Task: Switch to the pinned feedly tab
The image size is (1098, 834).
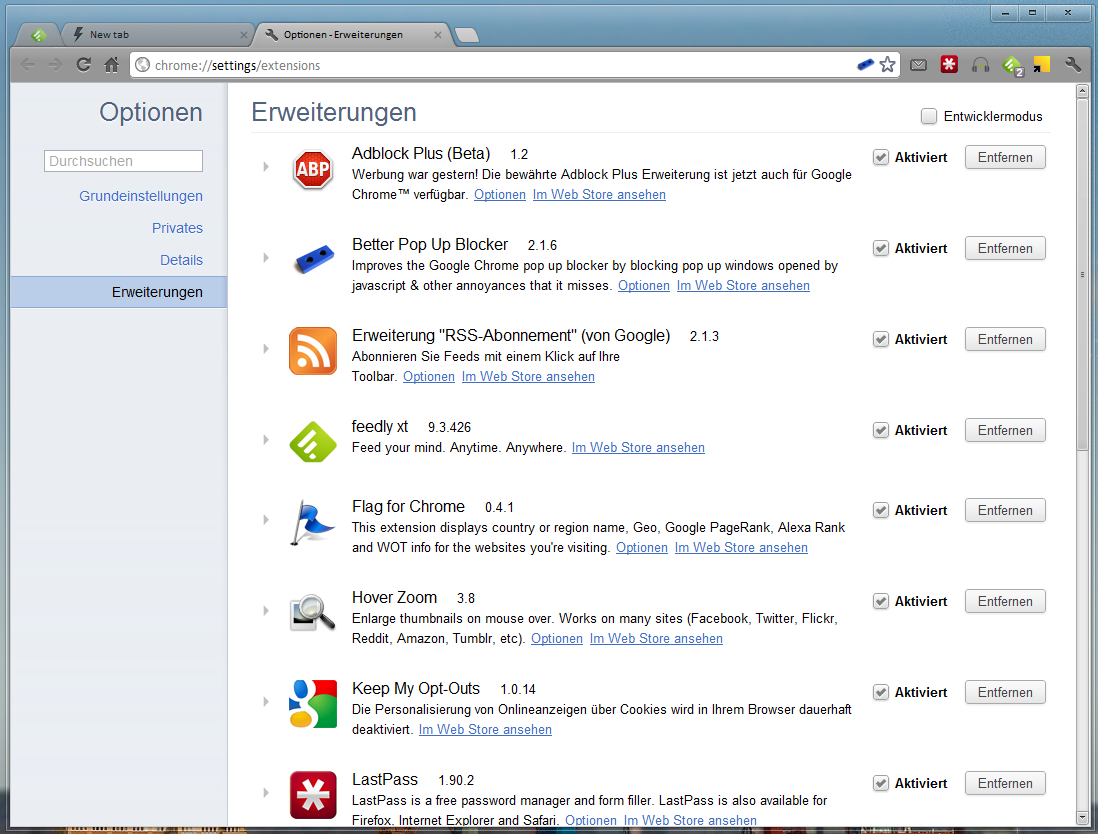Action: [x=39, y=34]
